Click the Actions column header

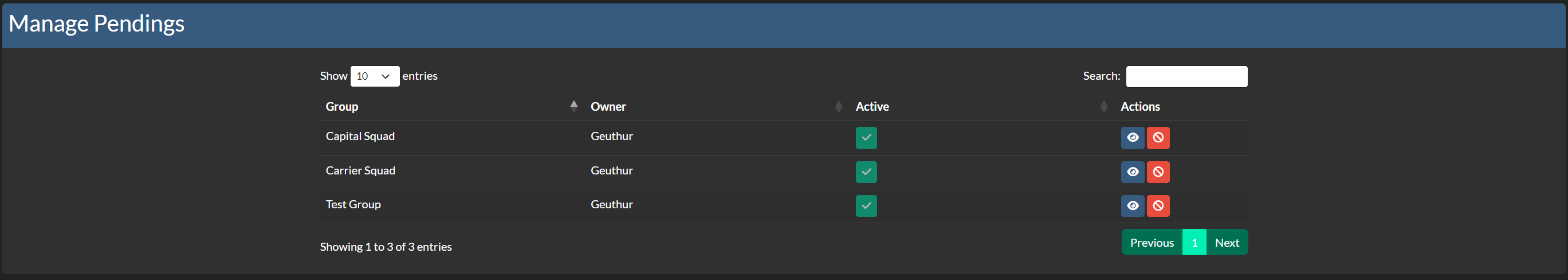point(1139,107)
